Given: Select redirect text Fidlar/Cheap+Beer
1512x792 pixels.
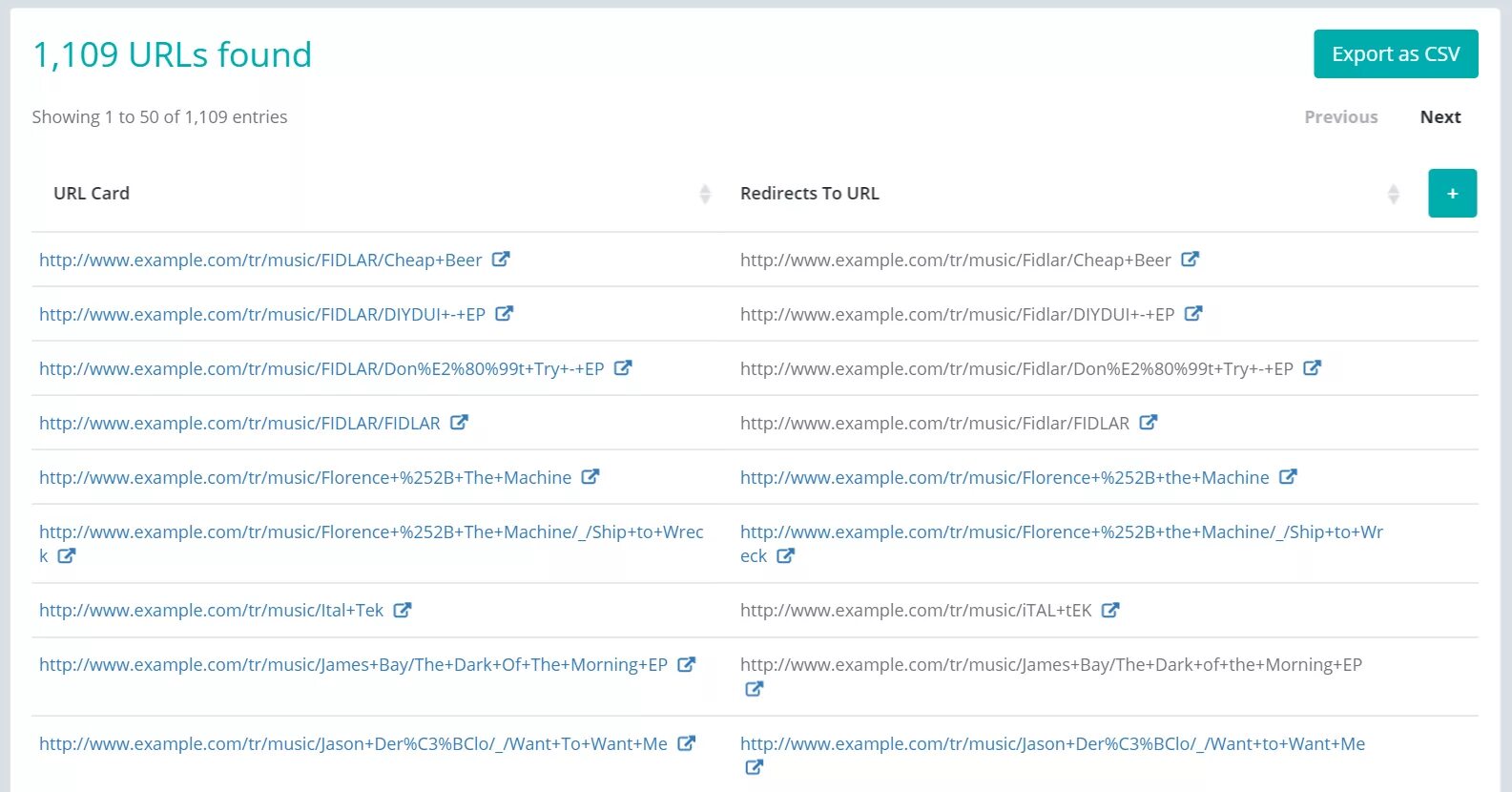Looking at the screenshot, I should click(956, 261).
